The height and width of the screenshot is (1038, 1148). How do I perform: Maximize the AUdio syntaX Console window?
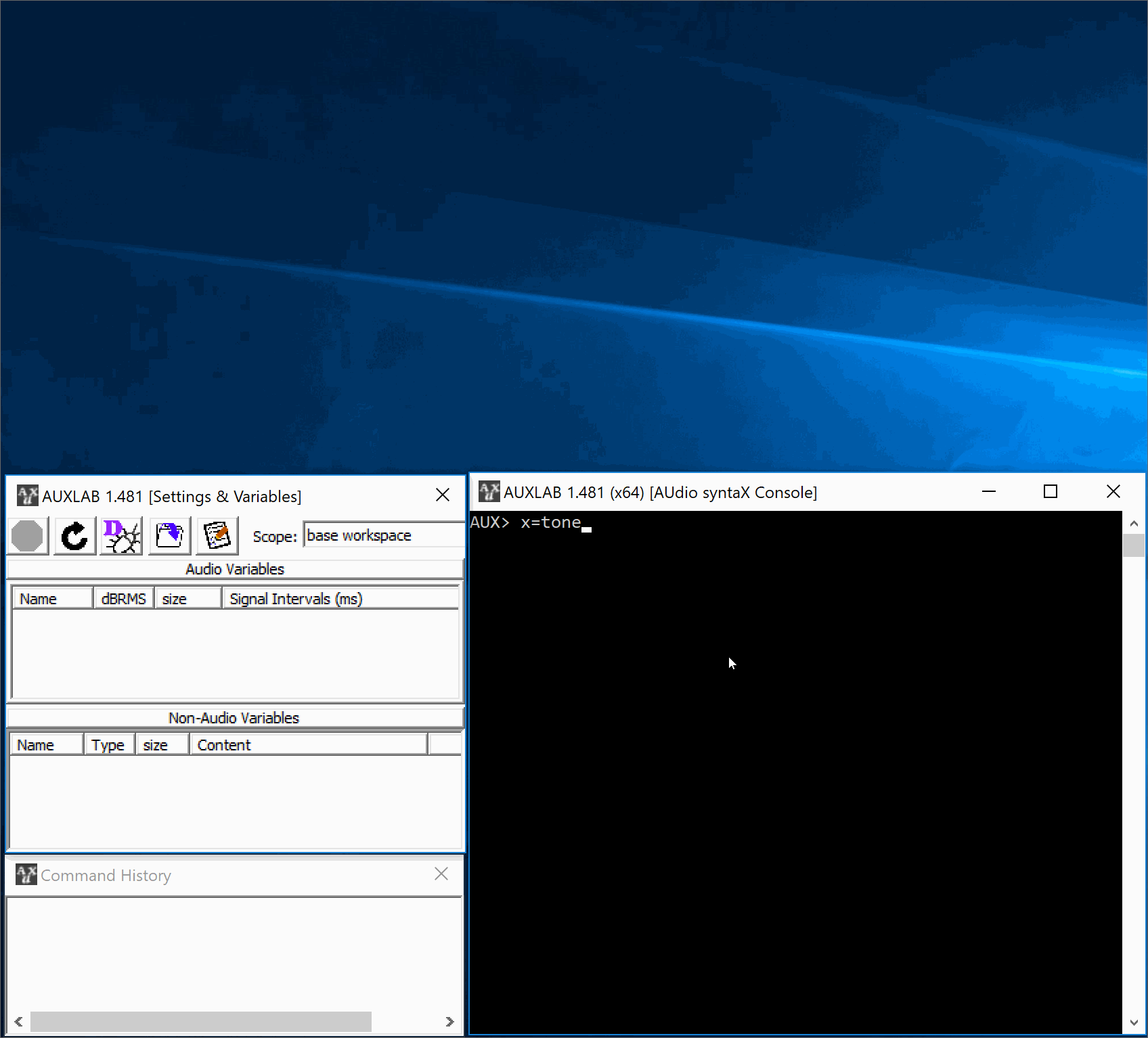[x=1051, y=492]
